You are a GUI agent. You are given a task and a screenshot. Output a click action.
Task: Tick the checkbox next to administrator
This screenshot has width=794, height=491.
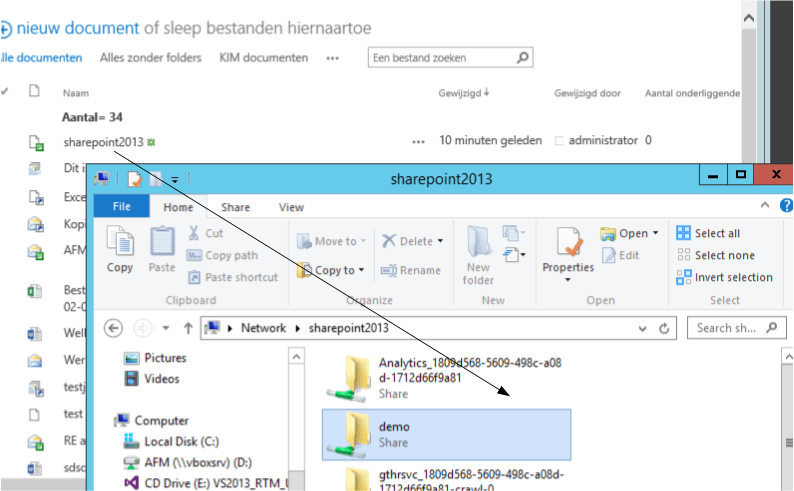[x=559, y=141]
